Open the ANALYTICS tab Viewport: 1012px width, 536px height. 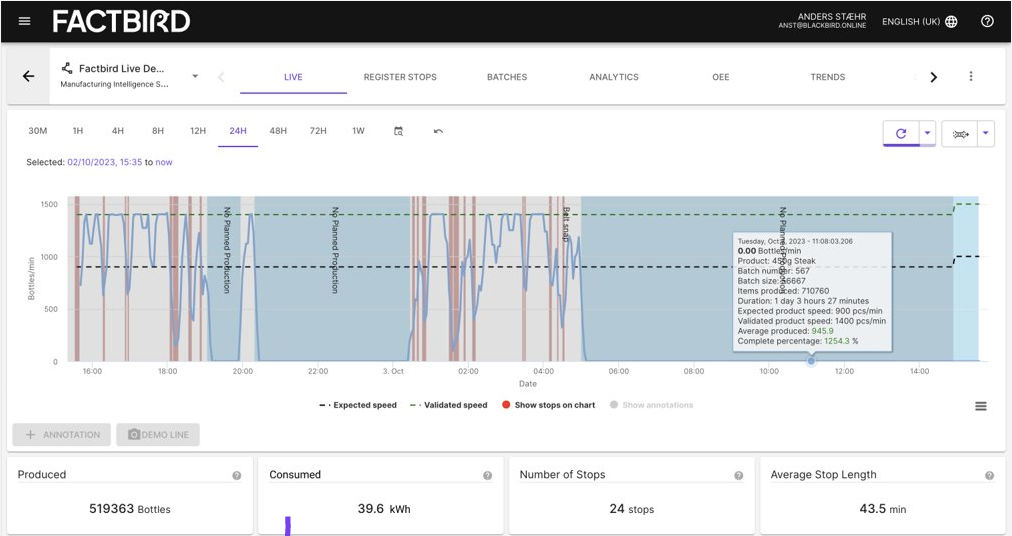(x=614, y=77)
